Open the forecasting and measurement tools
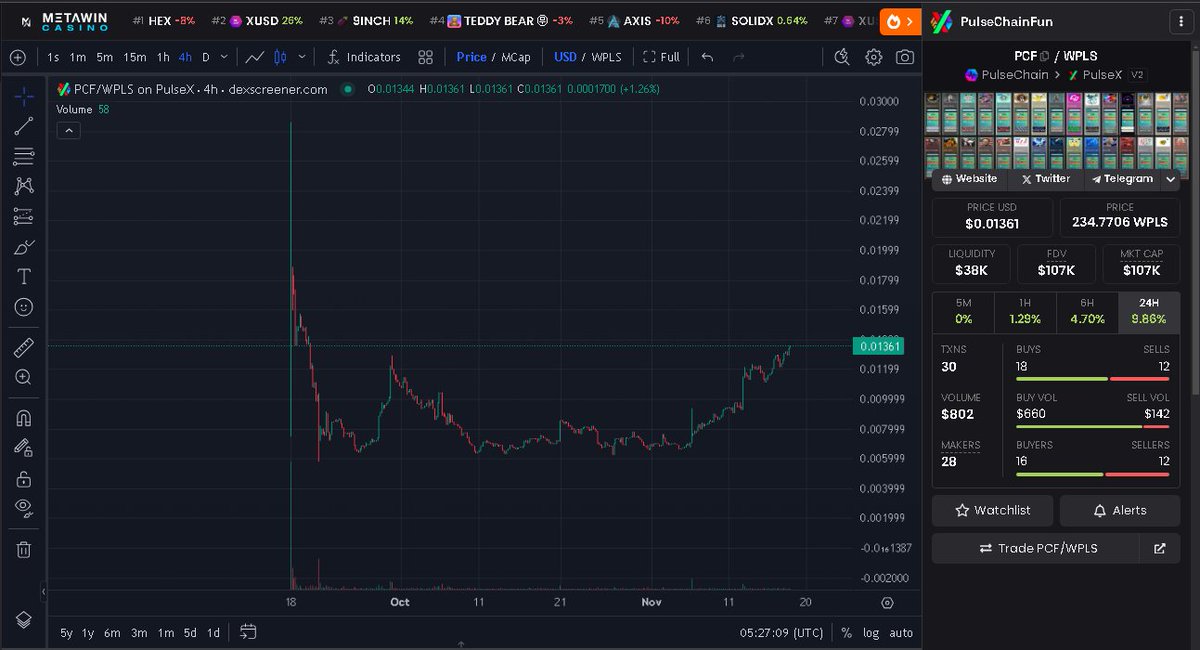Viewport: 1200px width, 650px height. tap(24, 216)
